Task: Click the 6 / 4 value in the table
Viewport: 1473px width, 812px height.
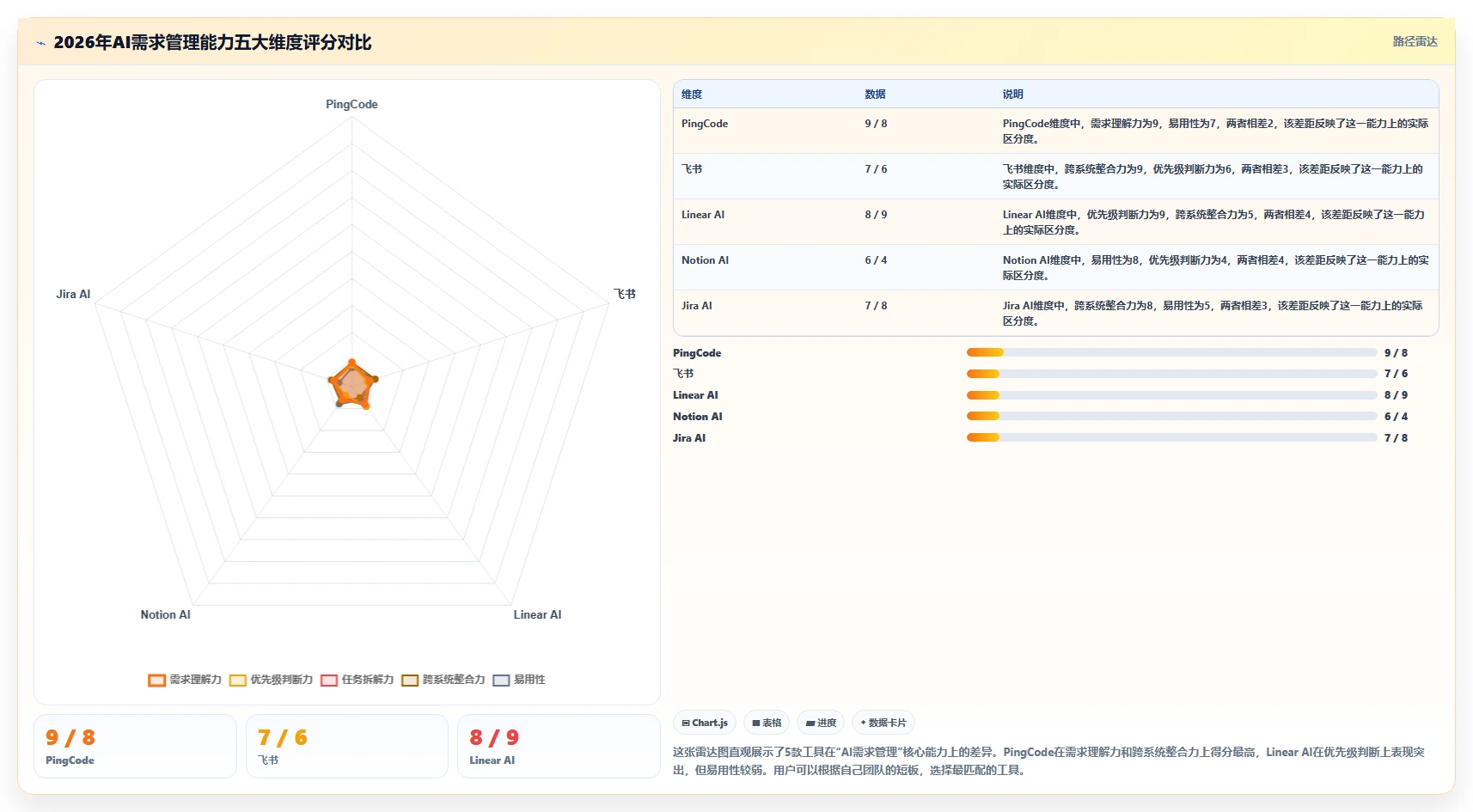Action: [876, 260]
